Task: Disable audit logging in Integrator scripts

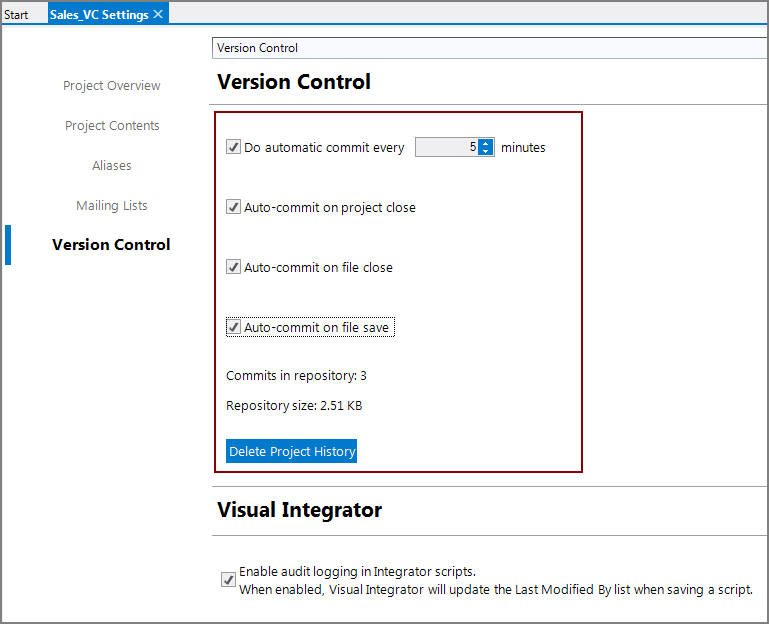Action: [x=228, y=580]
